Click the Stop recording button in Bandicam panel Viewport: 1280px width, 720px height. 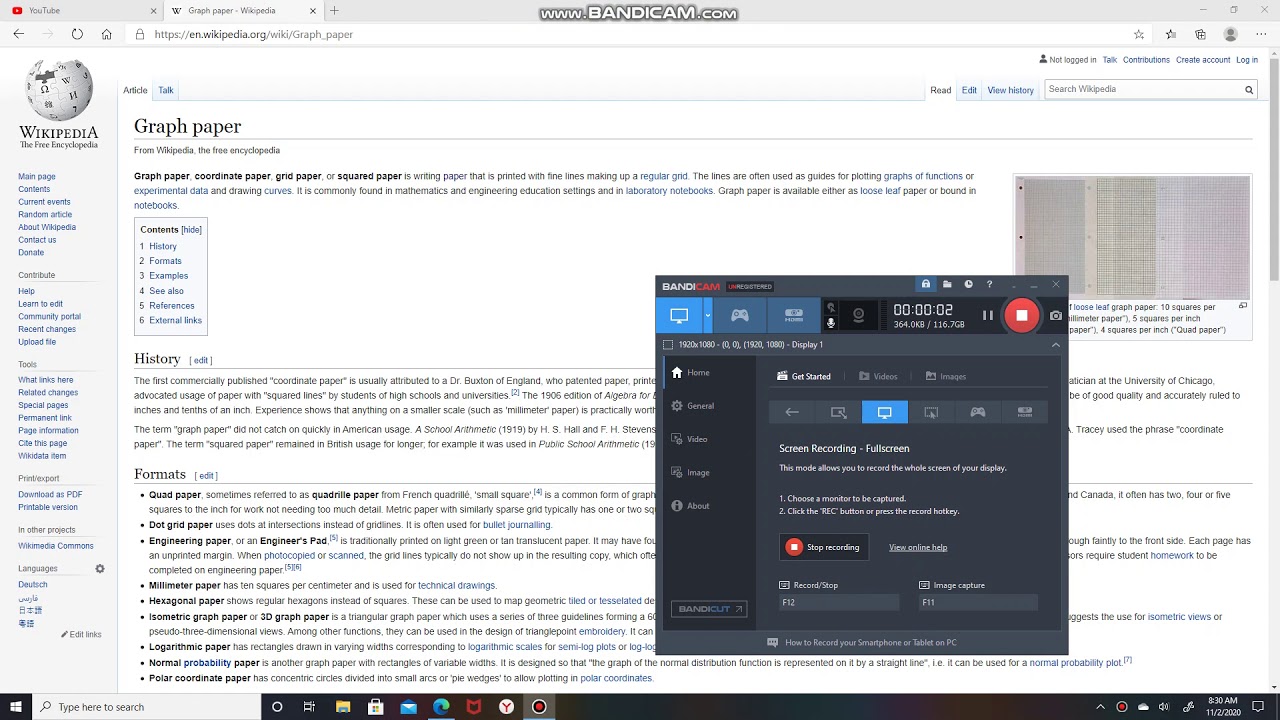824,547
